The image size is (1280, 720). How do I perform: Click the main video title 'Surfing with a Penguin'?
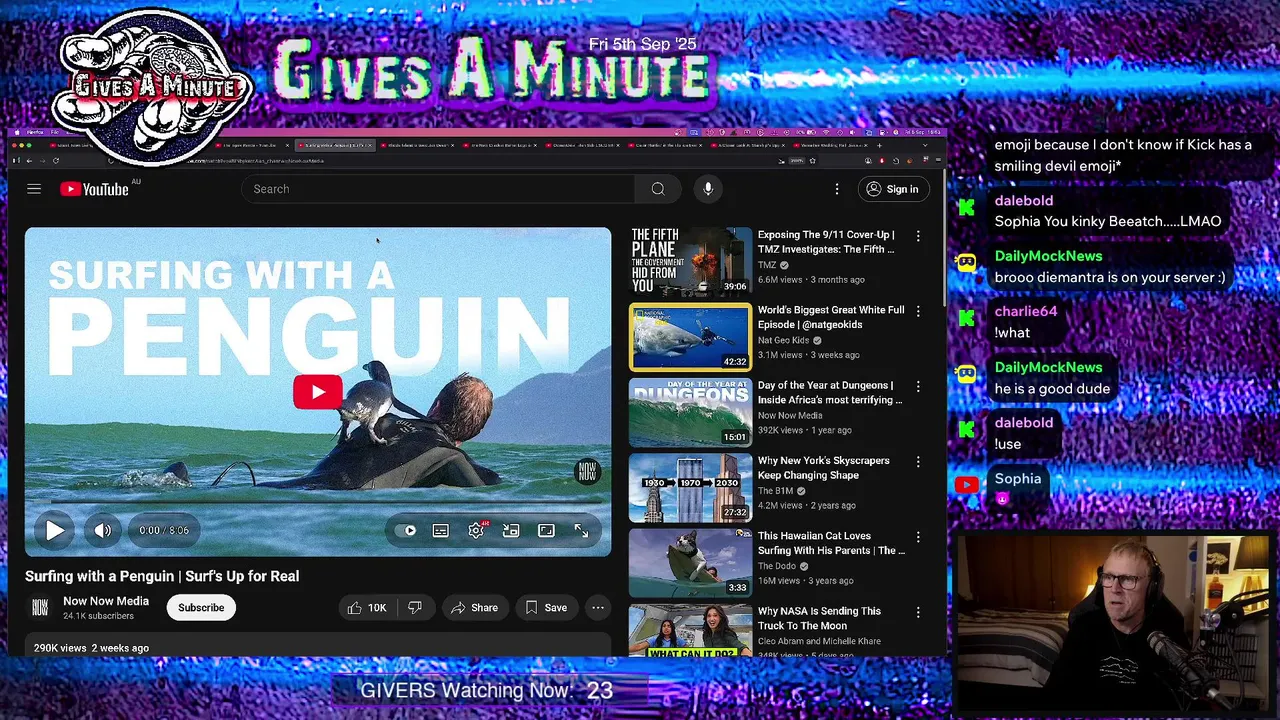(x=162, y=576)
